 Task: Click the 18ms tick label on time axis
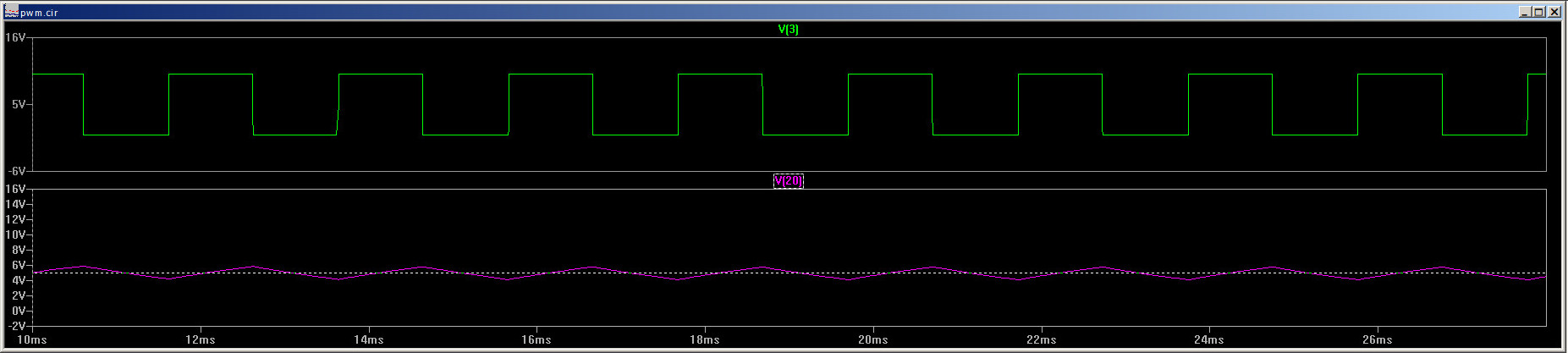(705, 339)
